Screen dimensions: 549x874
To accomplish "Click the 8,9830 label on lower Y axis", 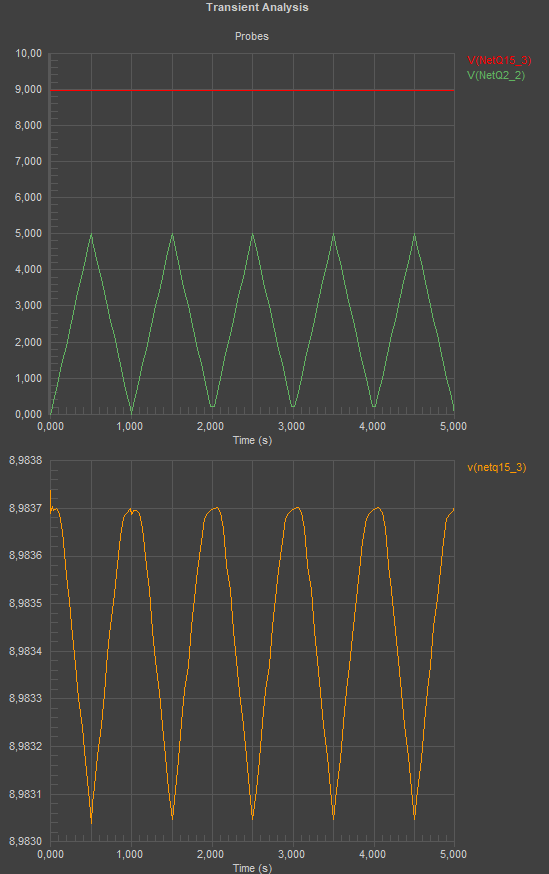I will click(25, 842).
